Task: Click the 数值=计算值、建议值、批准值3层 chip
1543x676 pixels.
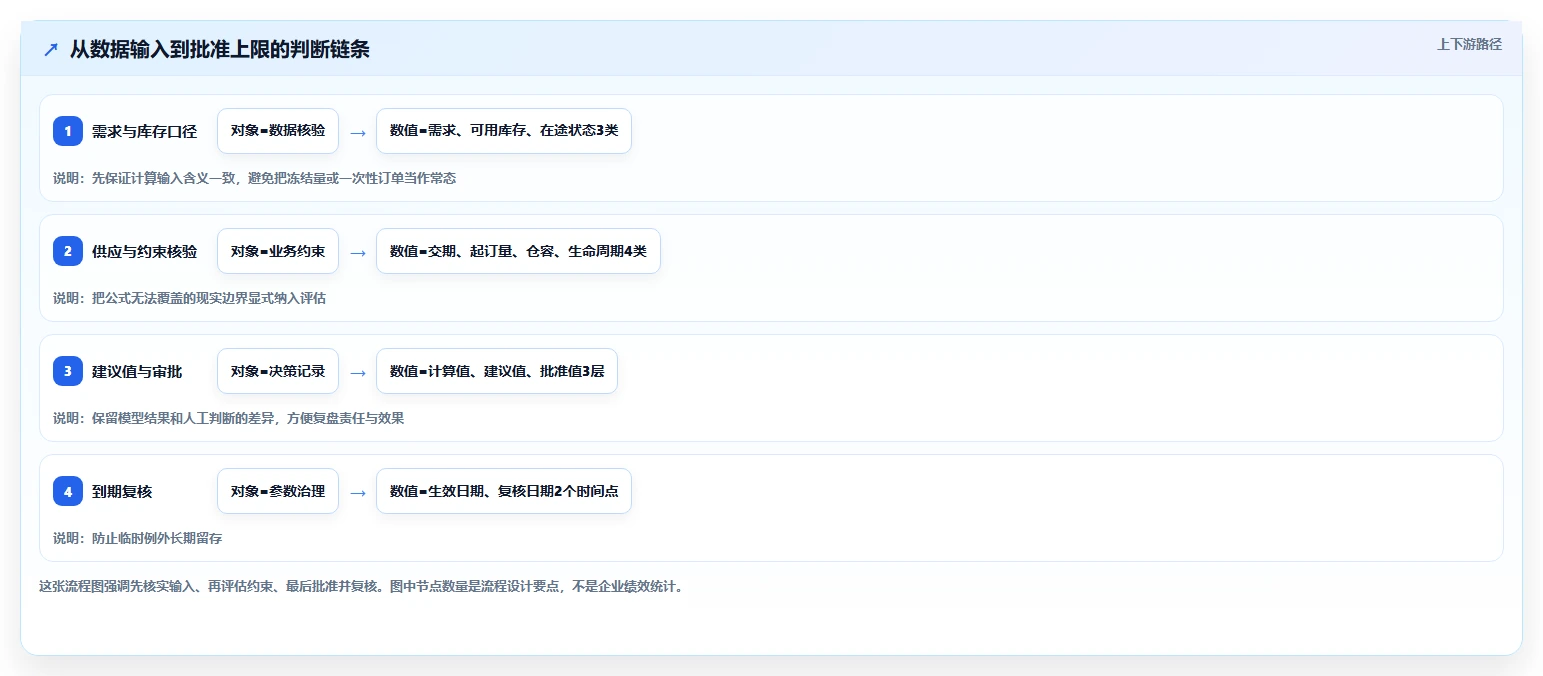Action: (497, 371)
